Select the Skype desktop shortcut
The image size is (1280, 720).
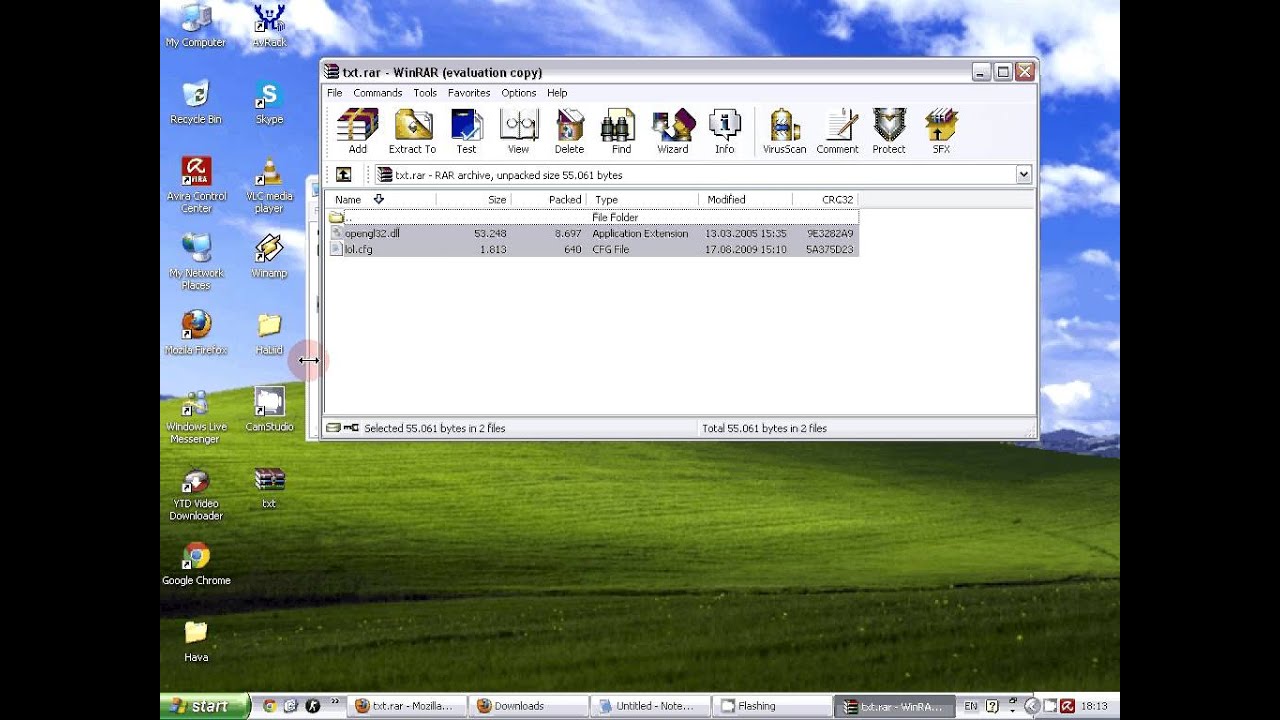tap(269, 103)
